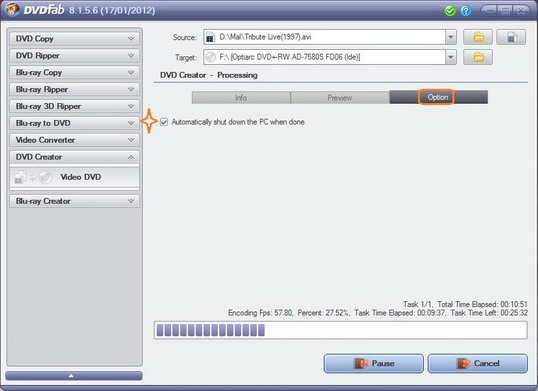The width and height of the screenshot is (538, 391).
Task: Expand the Blu-ray Creator section
Action: click(74, 201)
